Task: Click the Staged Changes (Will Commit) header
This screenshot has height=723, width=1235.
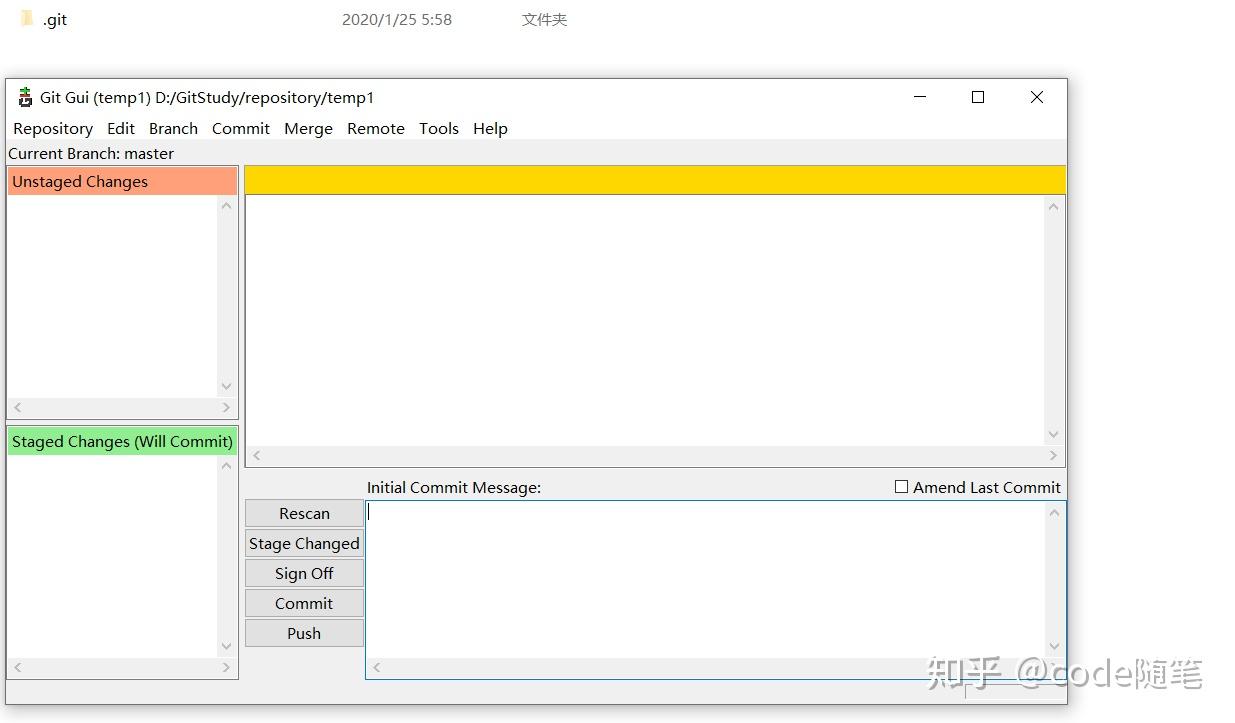Action: click(122, 441)
